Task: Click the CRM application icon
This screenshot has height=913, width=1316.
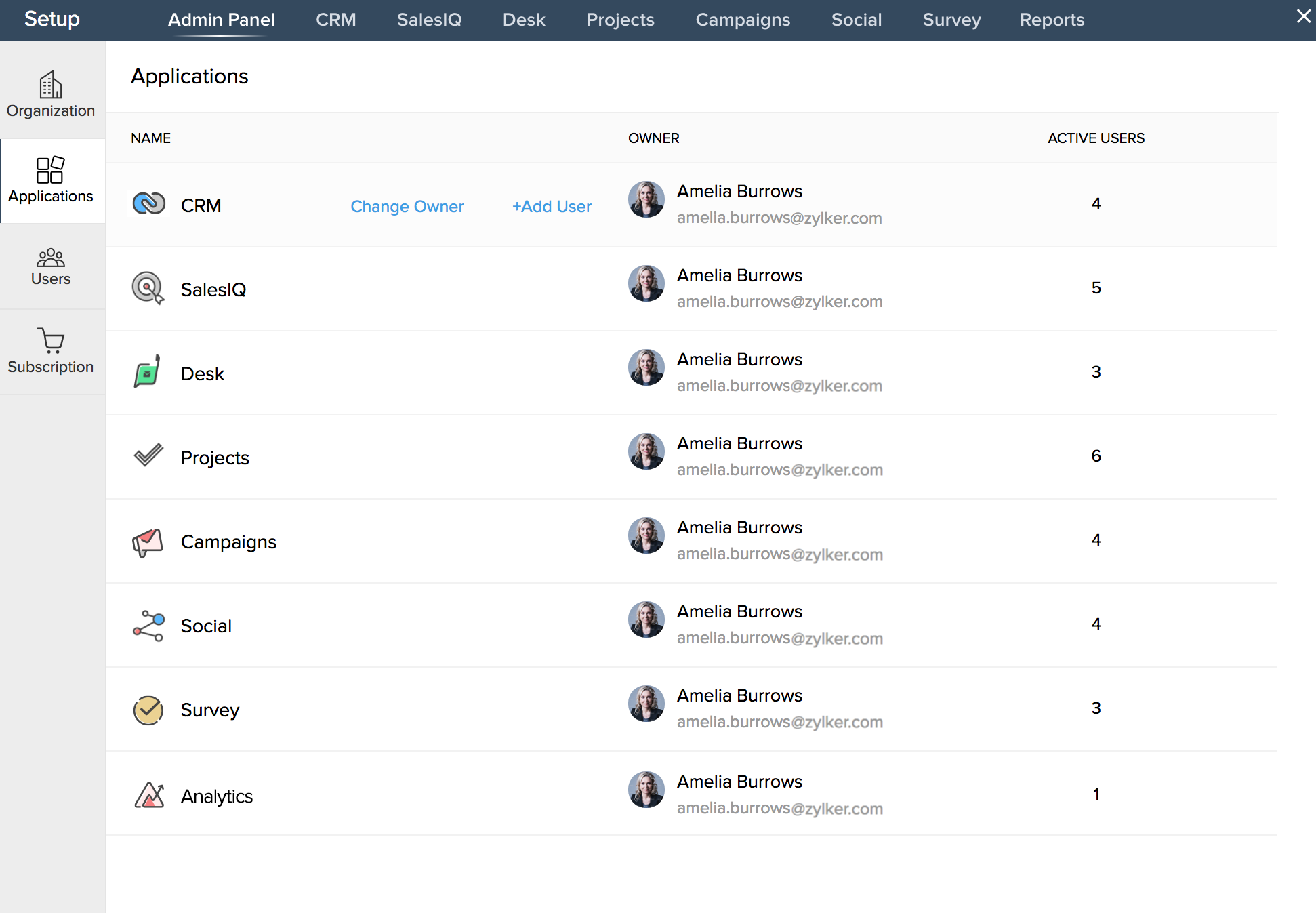Action: (148, 203)
